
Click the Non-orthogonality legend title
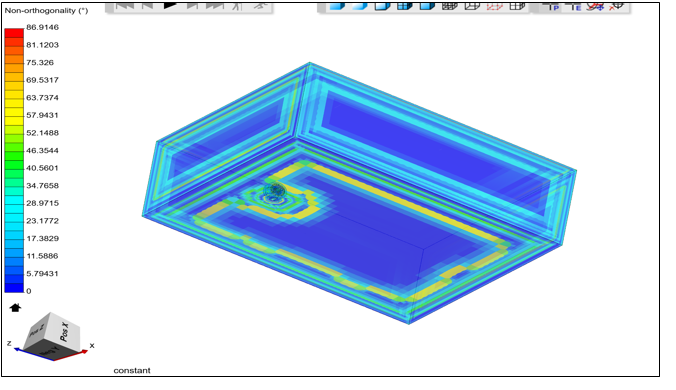(x=46, y=10)
